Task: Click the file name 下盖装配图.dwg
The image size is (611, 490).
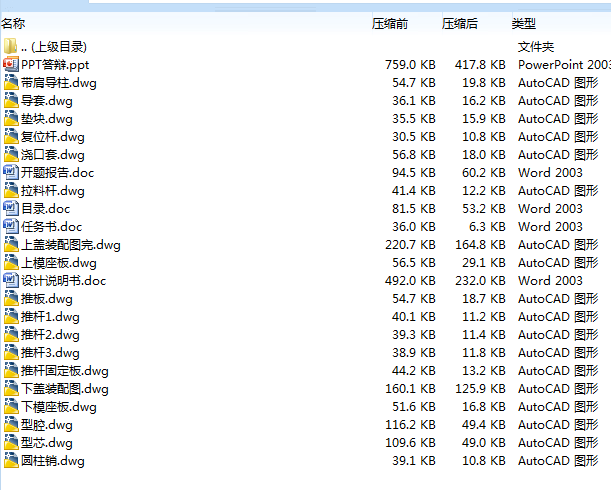Action: tap(65, 389)
